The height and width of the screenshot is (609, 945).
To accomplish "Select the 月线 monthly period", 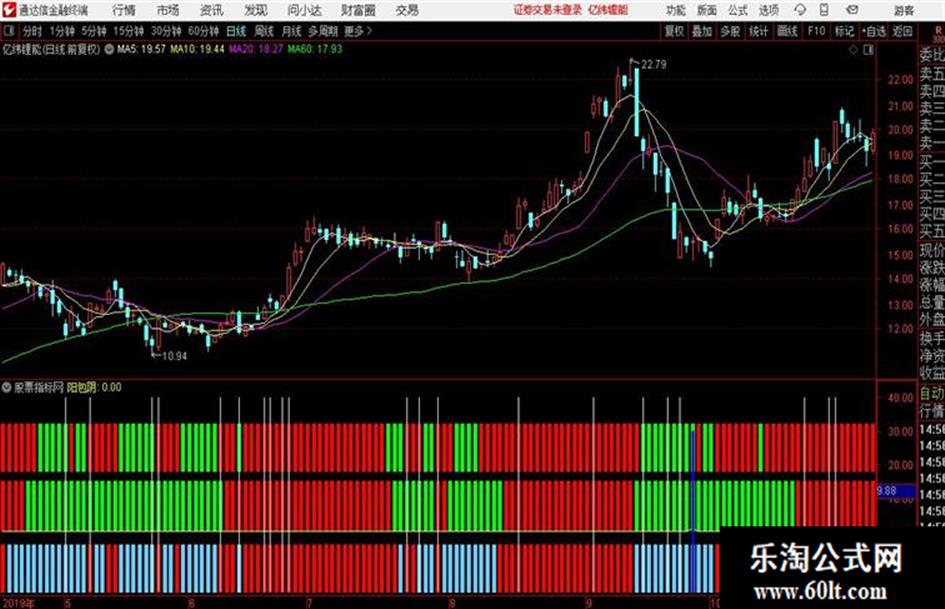I will (291, 31).
